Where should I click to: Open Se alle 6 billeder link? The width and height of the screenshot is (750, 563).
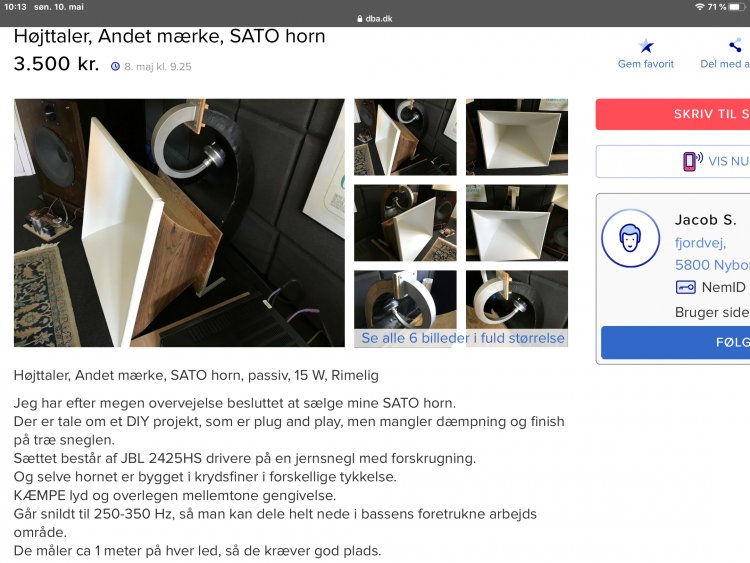click(x=463, y=338)
